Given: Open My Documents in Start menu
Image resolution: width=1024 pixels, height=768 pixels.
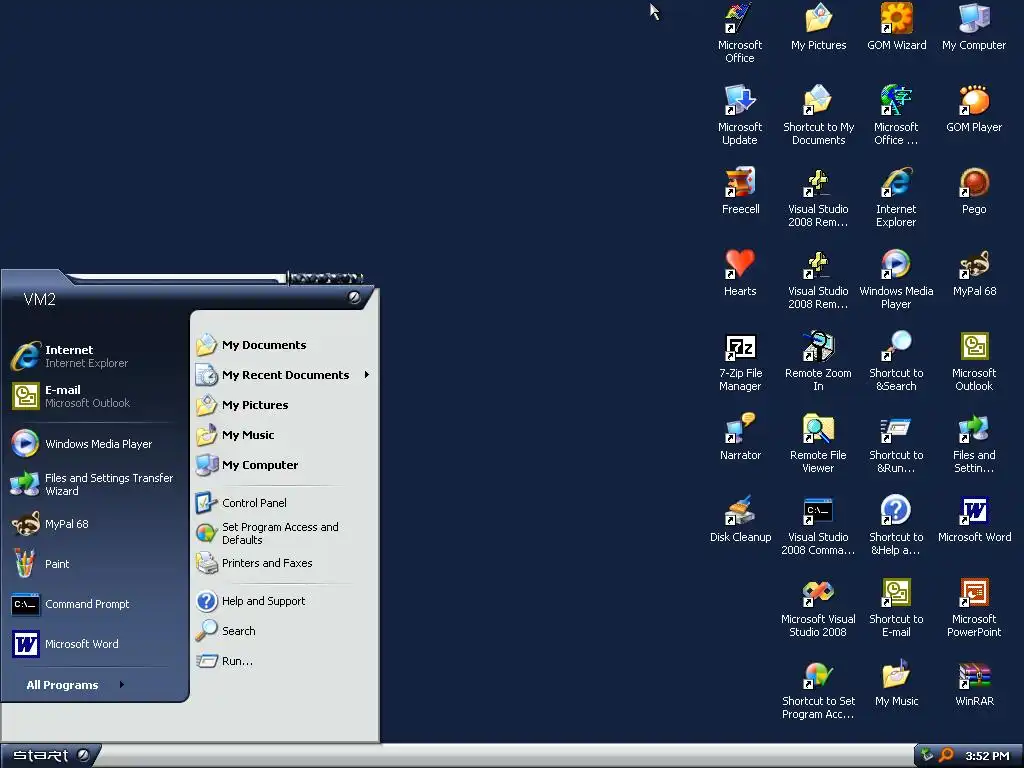Looking at the screenshot, I should click(x=284, y=345).
